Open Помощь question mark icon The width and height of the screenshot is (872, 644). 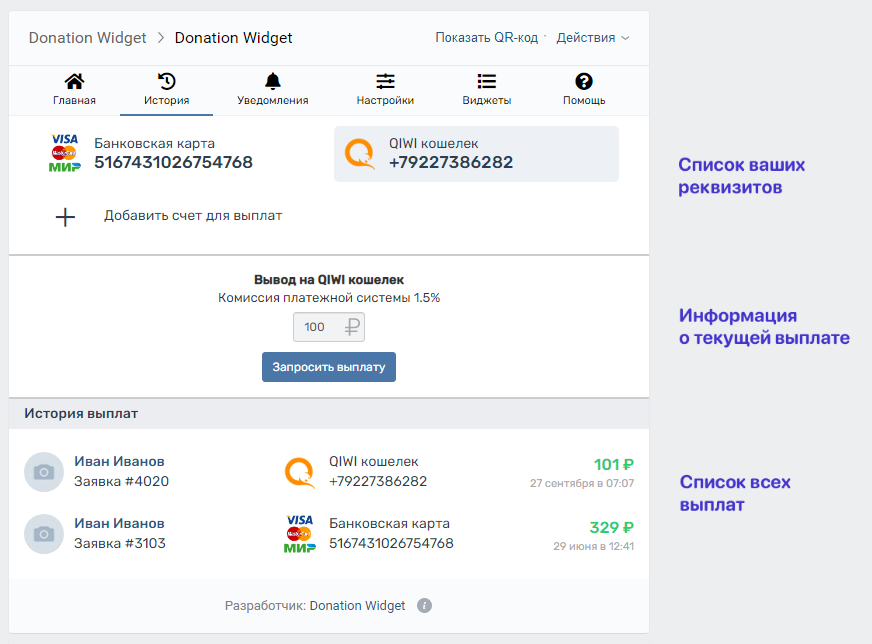[584, 81]
